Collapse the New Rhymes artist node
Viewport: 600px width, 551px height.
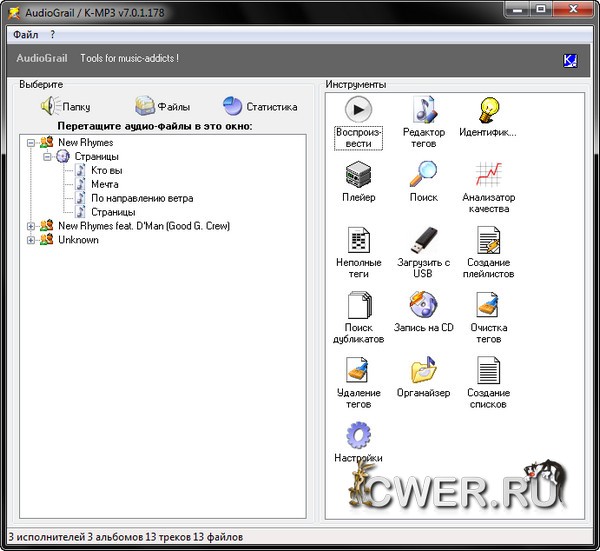(31, 143)
